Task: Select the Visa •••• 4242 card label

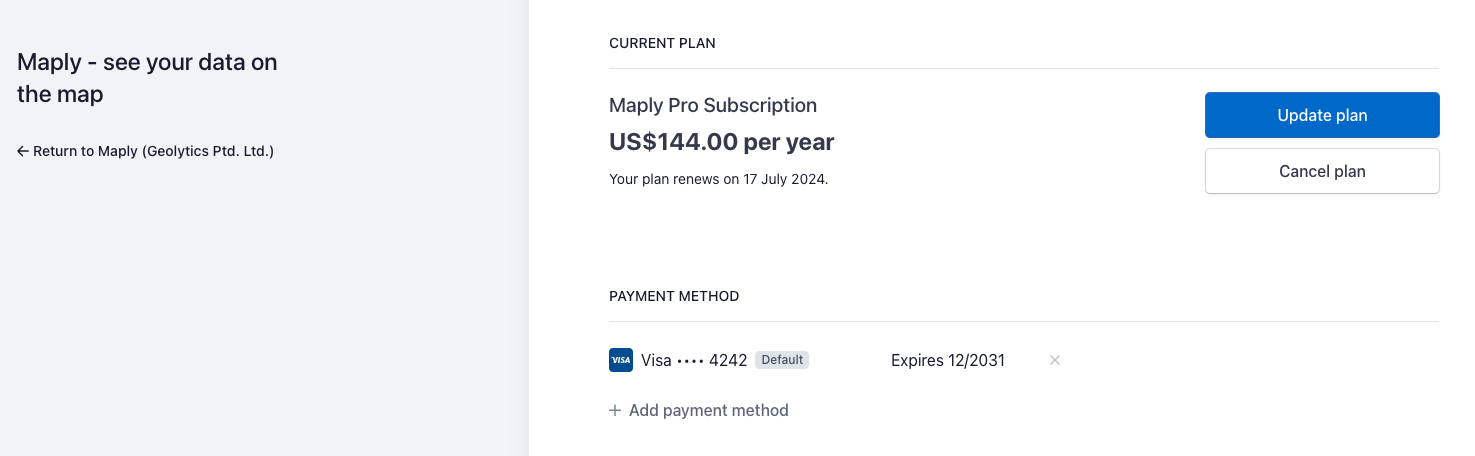Action: (694, 360)
